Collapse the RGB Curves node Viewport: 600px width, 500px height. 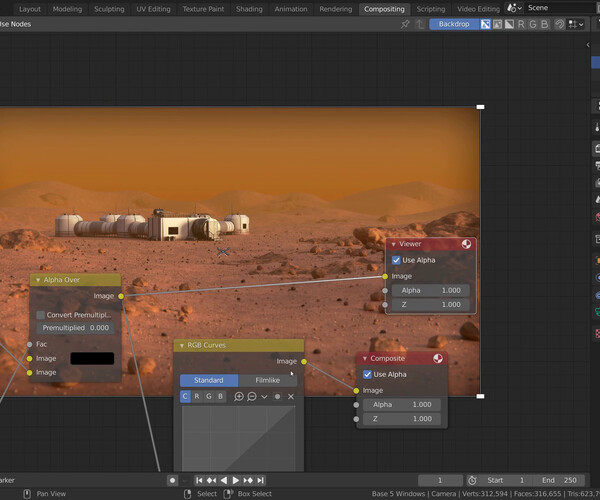pos(182,345)
